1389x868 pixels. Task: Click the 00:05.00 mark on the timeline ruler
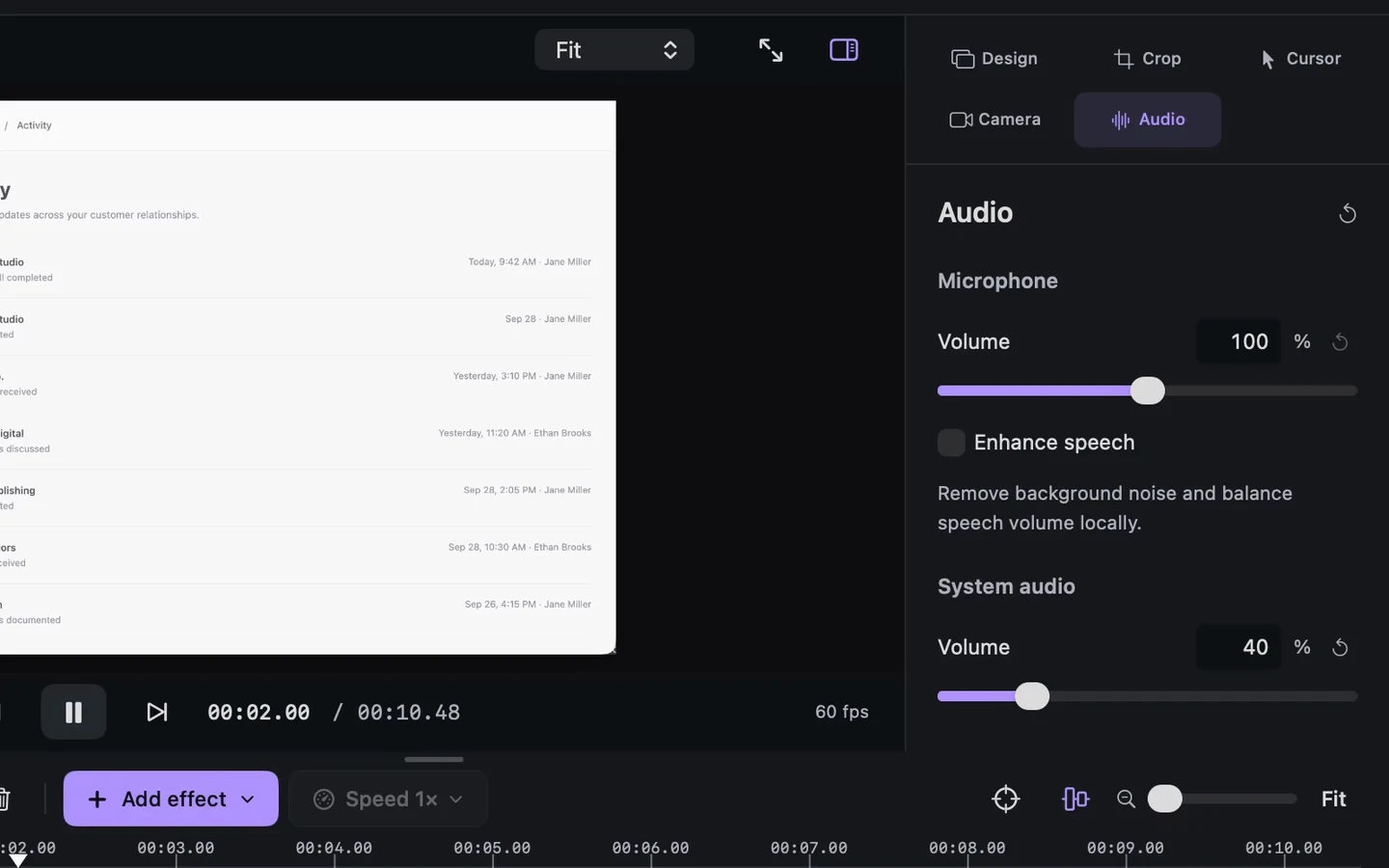[x=492, y=849]
